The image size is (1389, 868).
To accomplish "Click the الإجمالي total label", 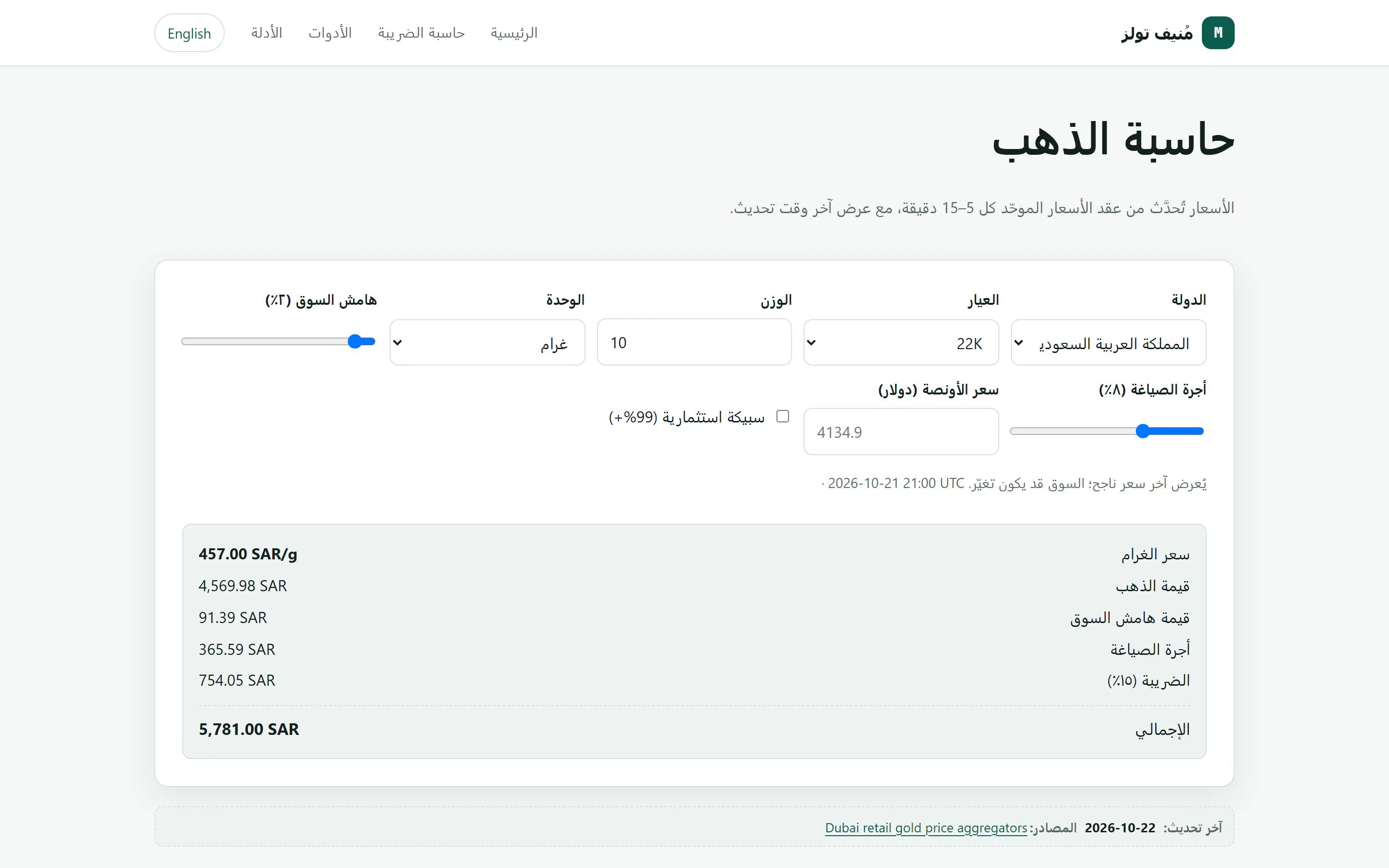I will 1162,729.
